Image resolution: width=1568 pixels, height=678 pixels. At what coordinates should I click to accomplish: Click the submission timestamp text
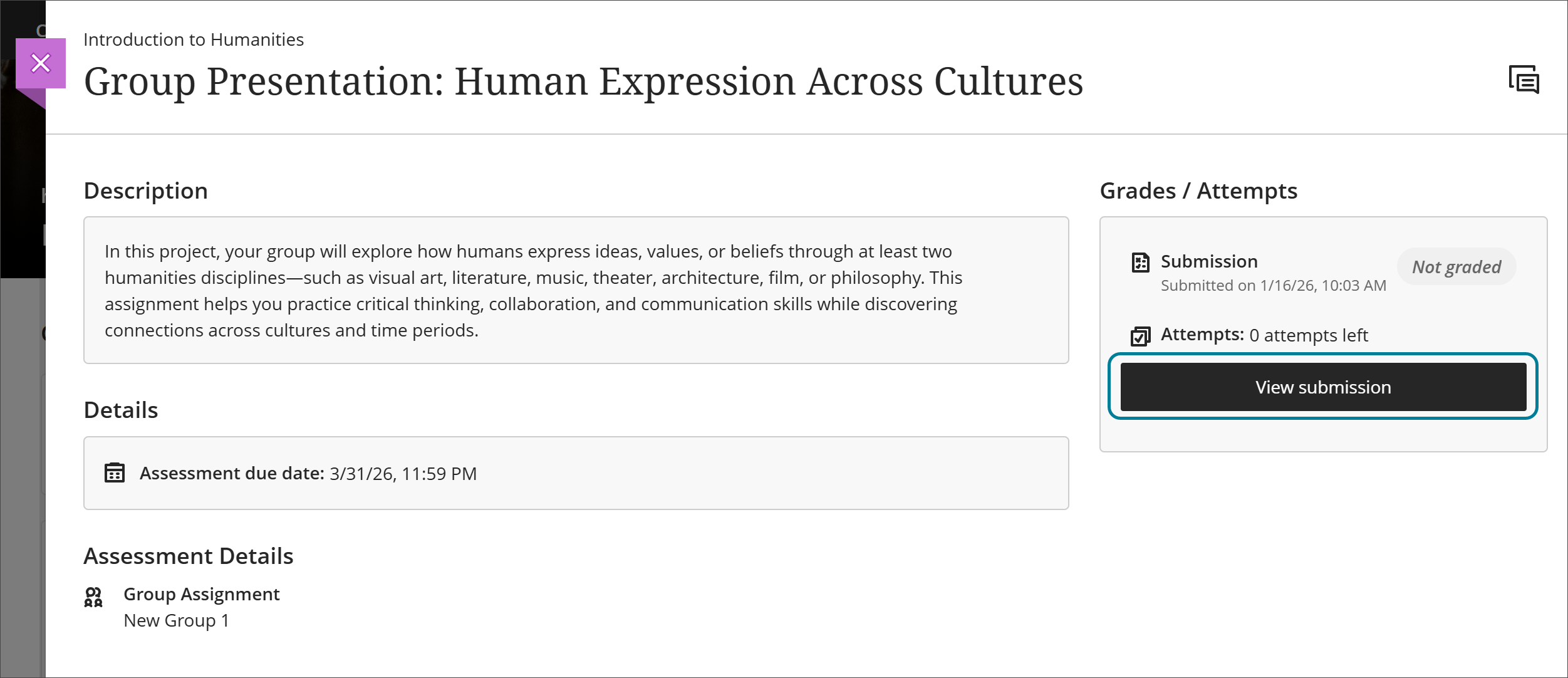click(1274, 285)
